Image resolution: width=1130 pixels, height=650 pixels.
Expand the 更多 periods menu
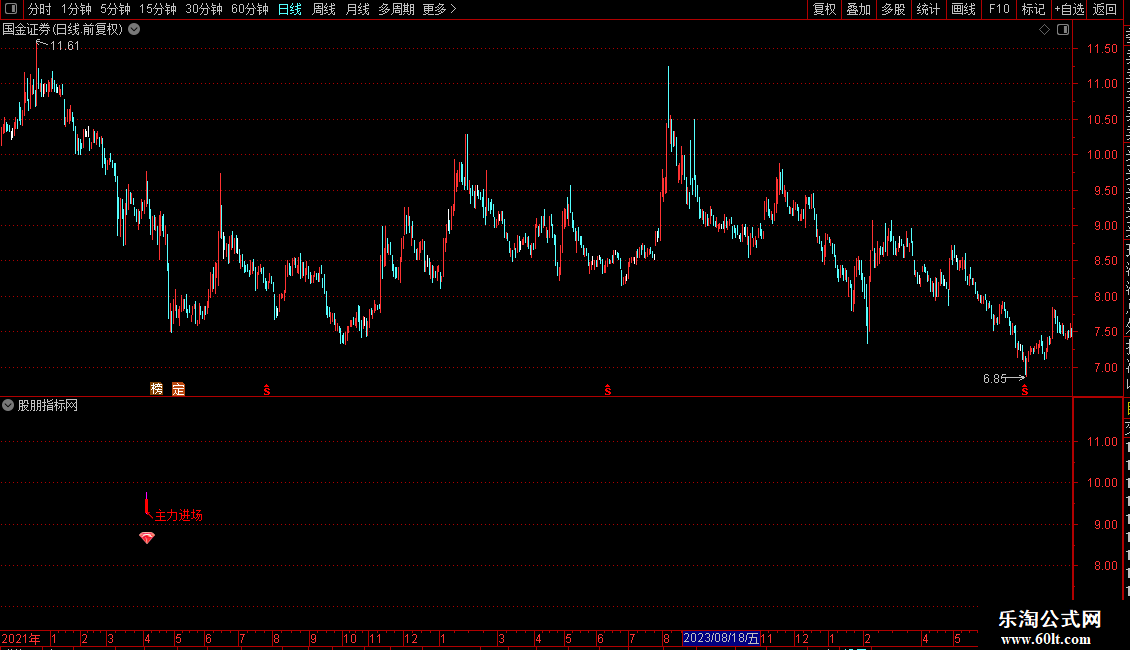(439, 9)
